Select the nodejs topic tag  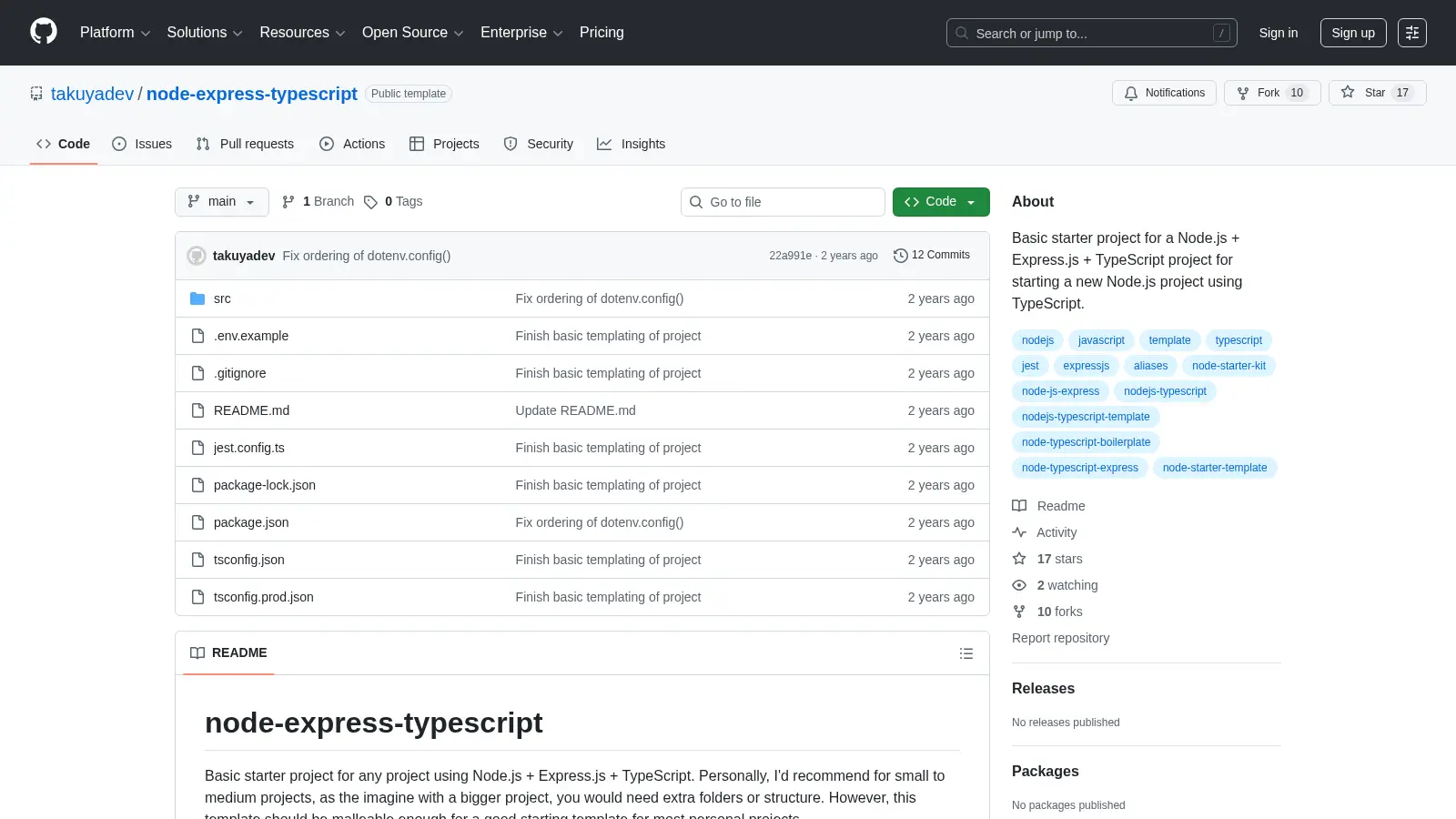point(1037,340)
